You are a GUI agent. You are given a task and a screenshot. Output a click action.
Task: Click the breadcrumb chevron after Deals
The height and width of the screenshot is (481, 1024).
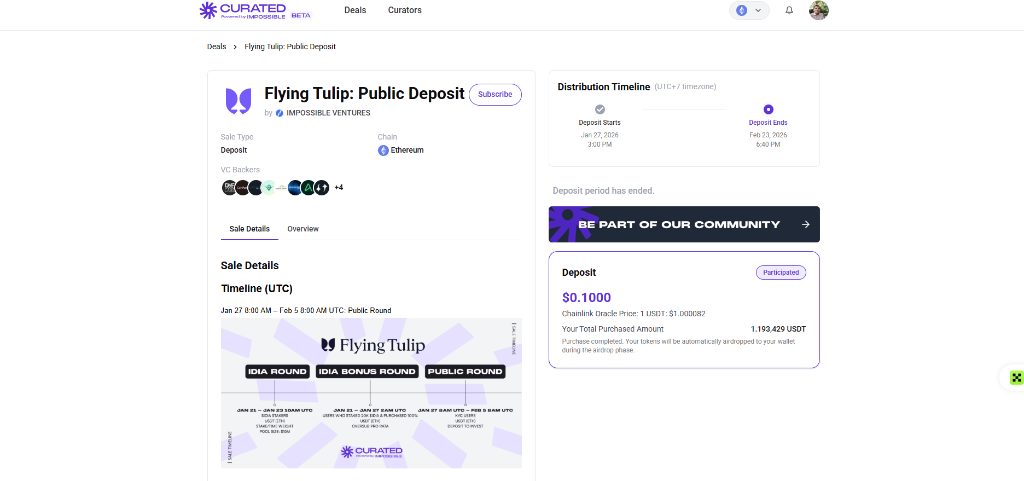pos(235,47)
